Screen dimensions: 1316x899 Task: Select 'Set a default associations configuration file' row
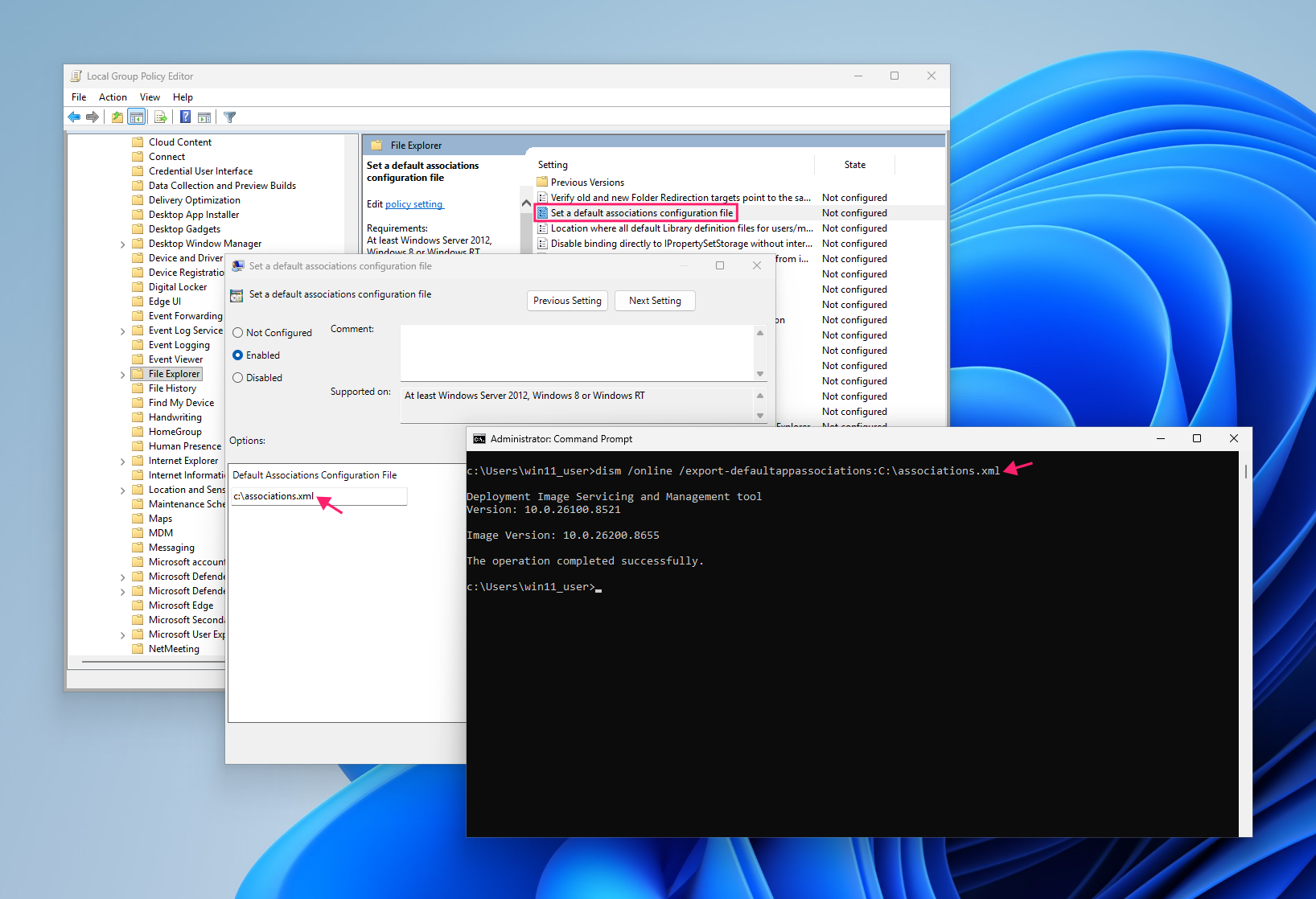[x=739, y=213]
